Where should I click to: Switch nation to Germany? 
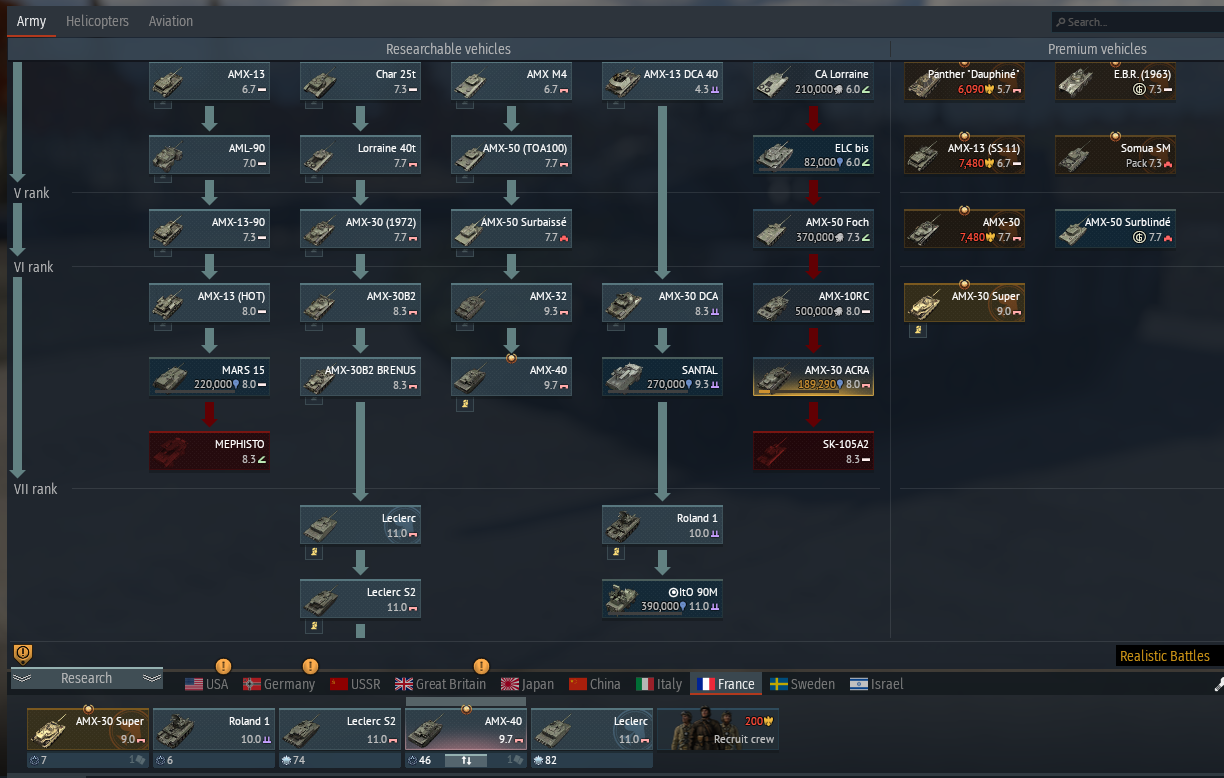click(279, 684)
